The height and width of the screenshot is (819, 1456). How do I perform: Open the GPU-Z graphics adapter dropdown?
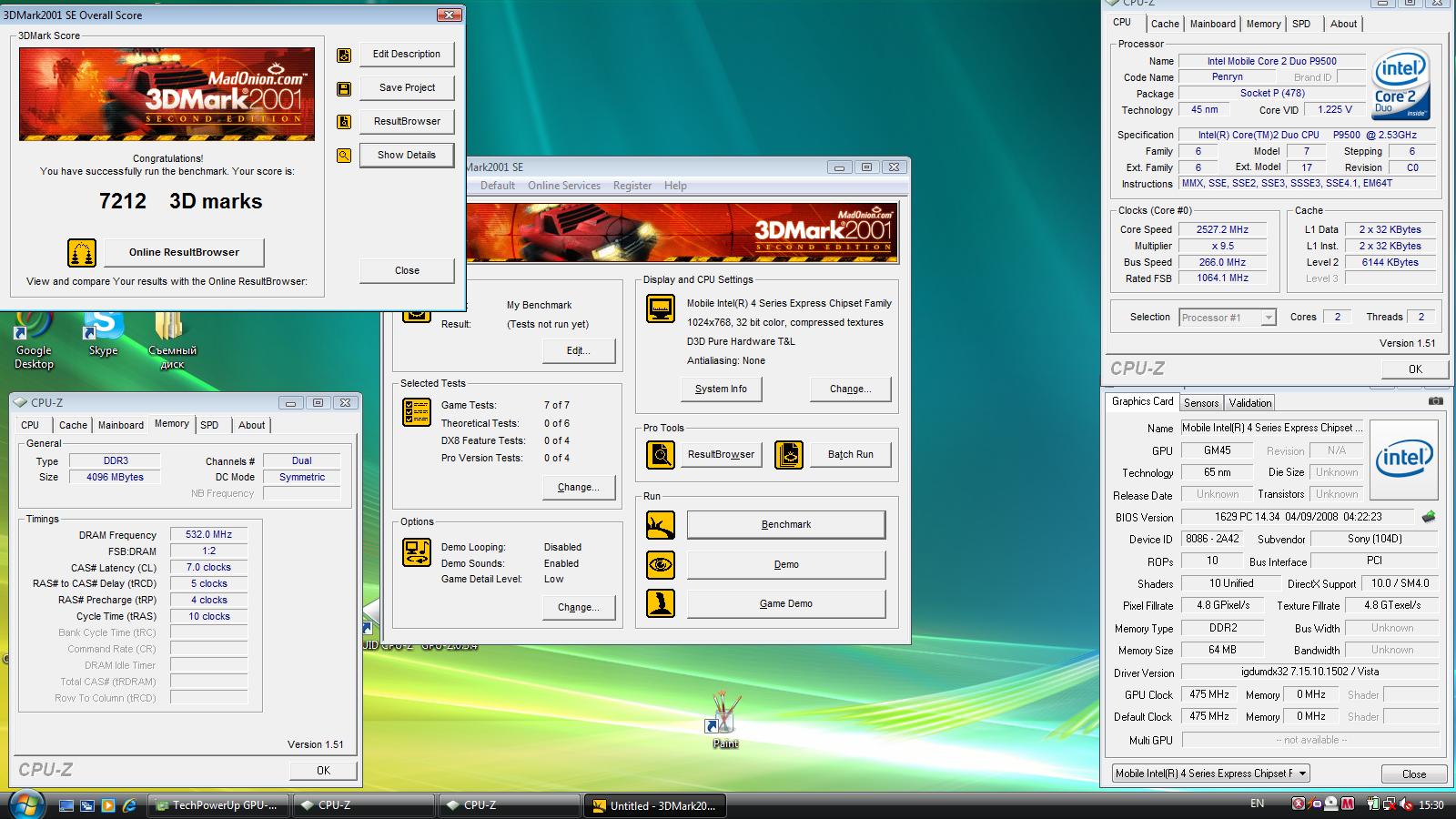tap(1210, 773)
